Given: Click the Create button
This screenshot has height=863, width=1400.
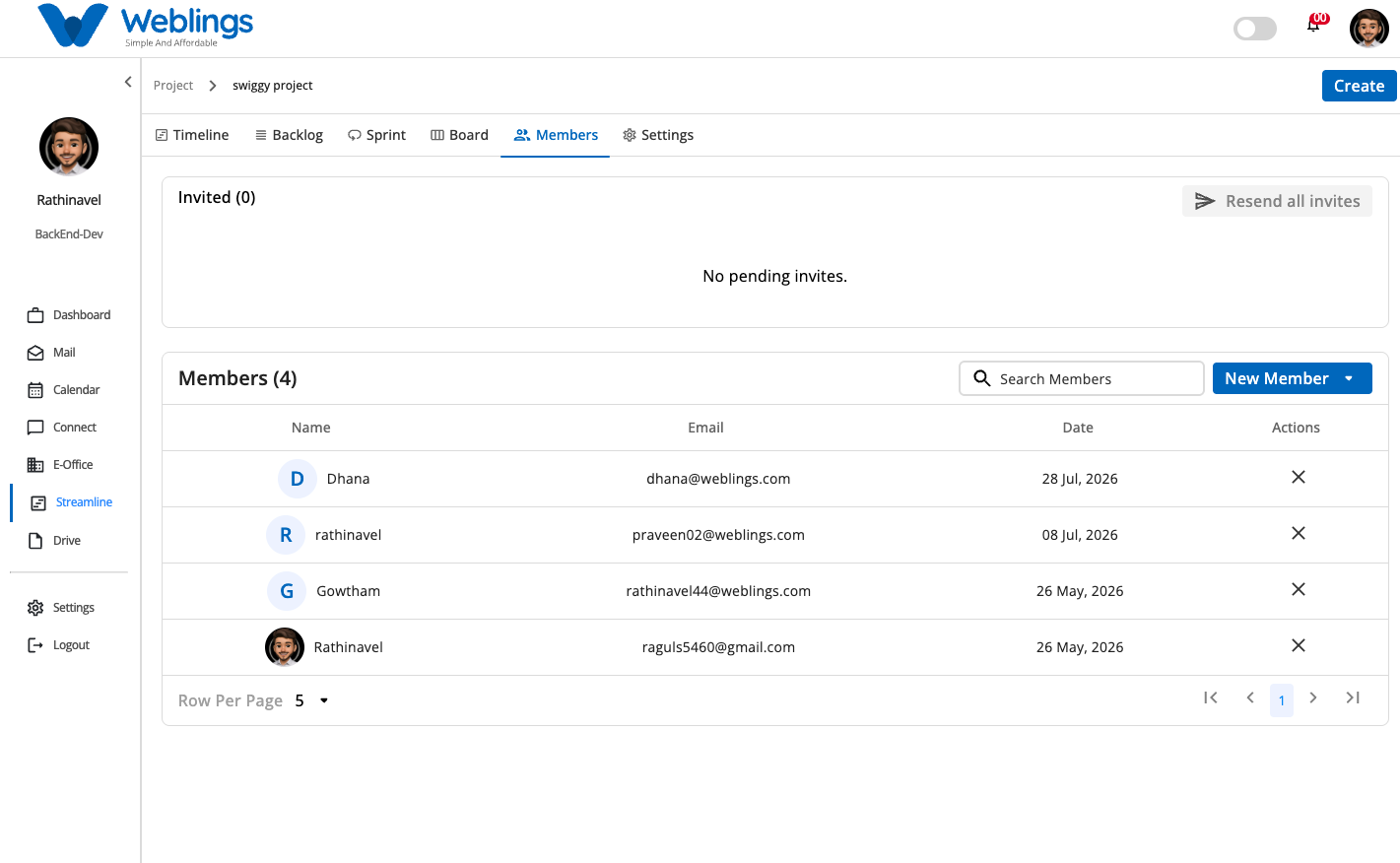Looking at the screenshot, I should (x=1360, y=86).
